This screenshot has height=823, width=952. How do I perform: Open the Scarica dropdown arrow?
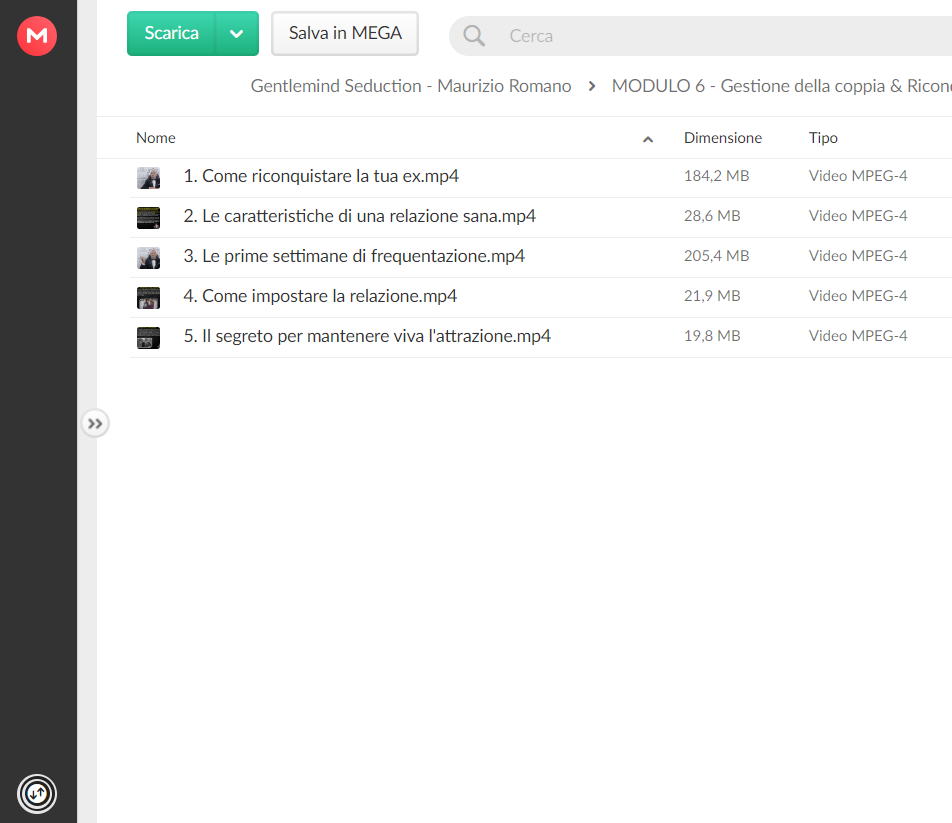click(237, 33)
